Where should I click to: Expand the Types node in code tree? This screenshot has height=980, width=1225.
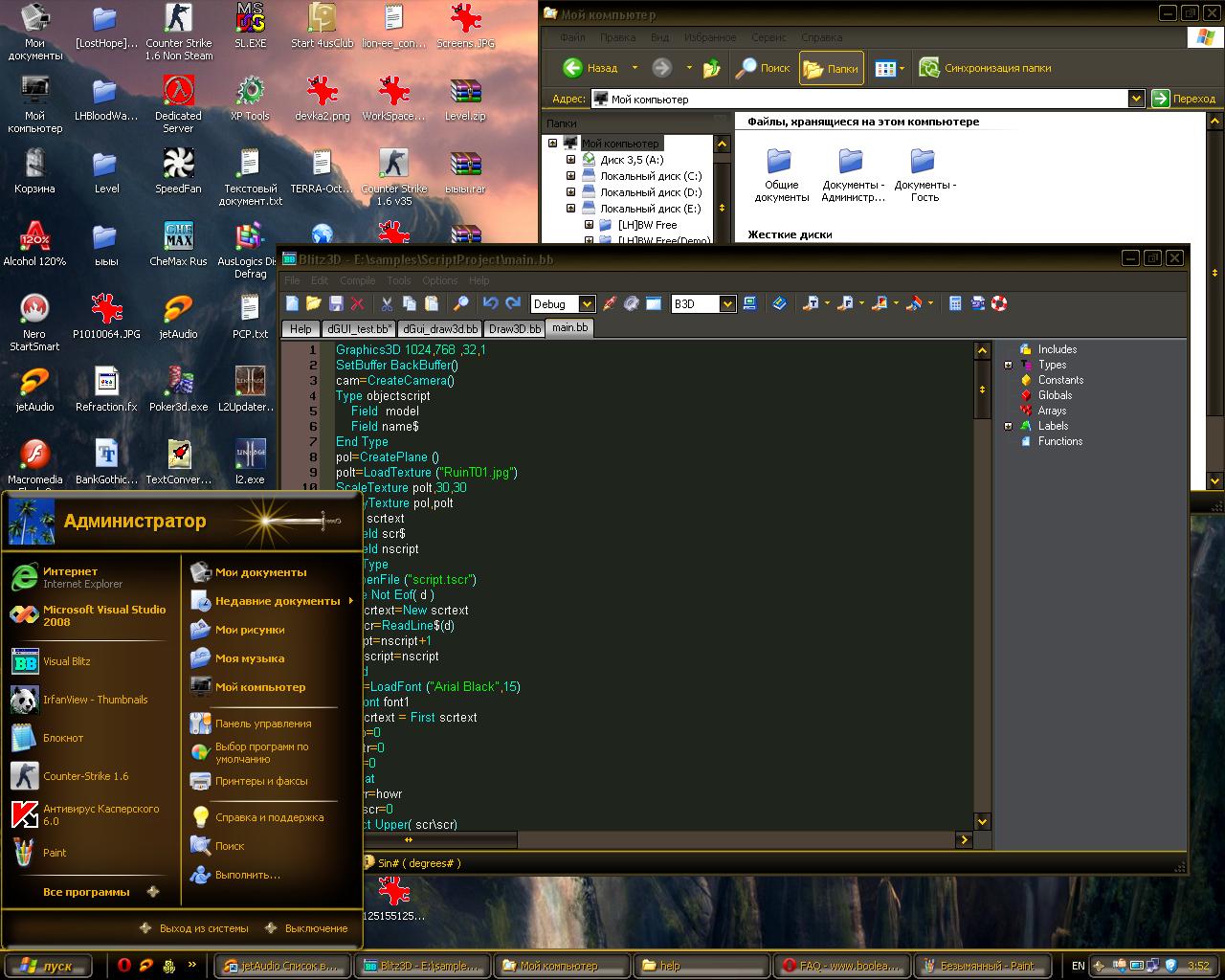(x=1008, y=365)
